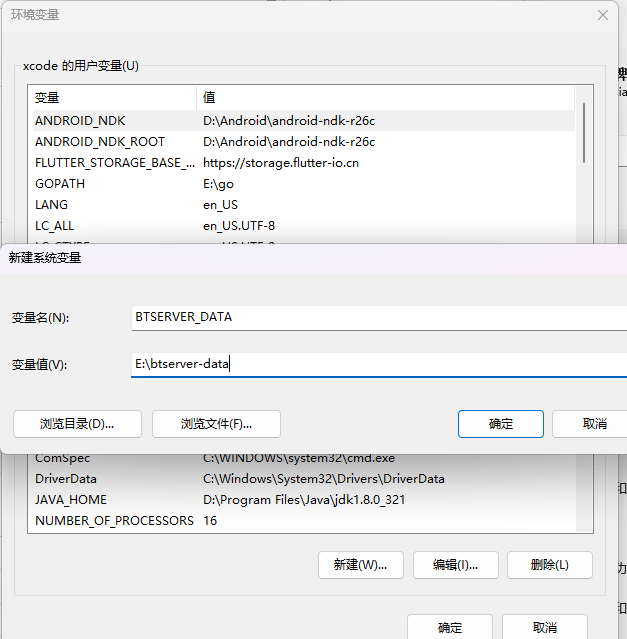Click value en_US.UTF-8 for LC_ALL
The image size is (627, 639).
click(239, 226)
